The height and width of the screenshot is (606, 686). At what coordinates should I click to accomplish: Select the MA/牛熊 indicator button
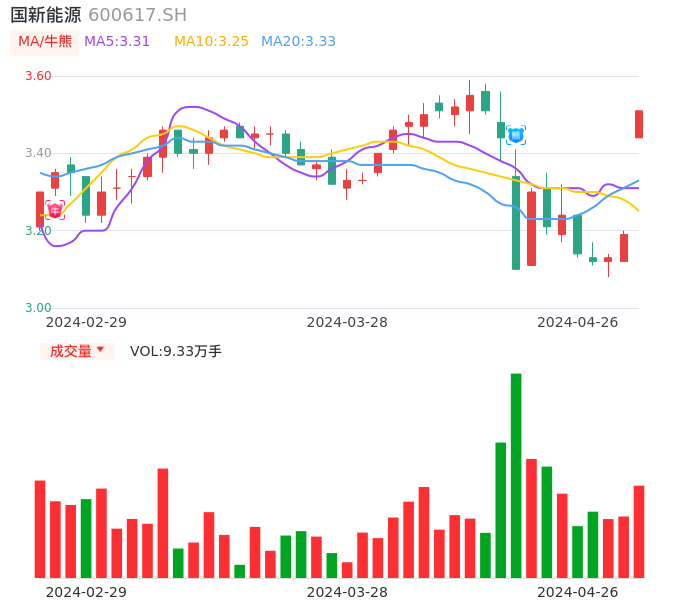click(44, 42)
